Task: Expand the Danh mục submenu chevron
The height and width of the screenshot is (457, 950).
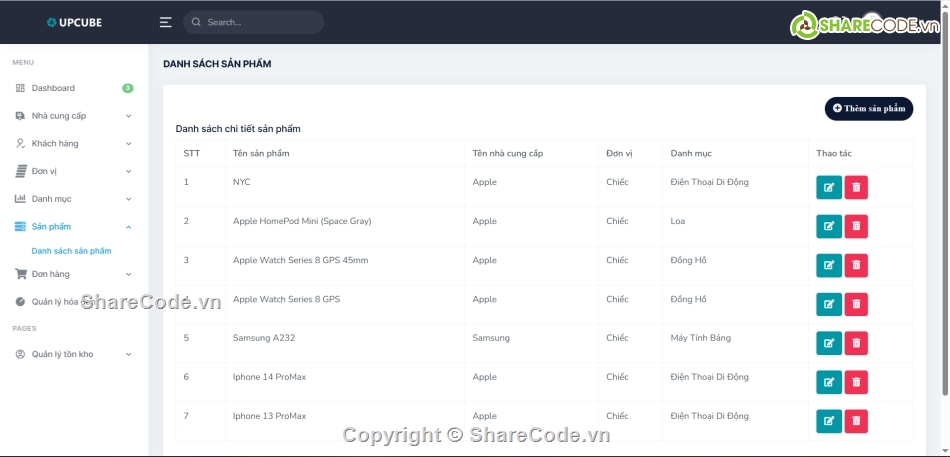Action: tap(128, 199)
